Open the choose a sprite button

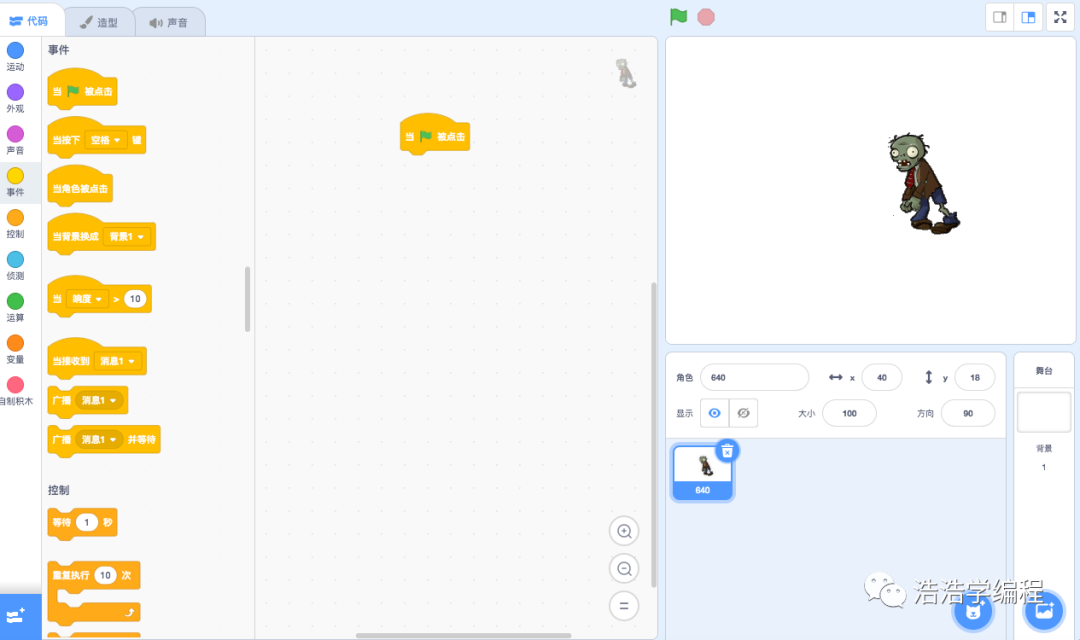coord(973,610)
